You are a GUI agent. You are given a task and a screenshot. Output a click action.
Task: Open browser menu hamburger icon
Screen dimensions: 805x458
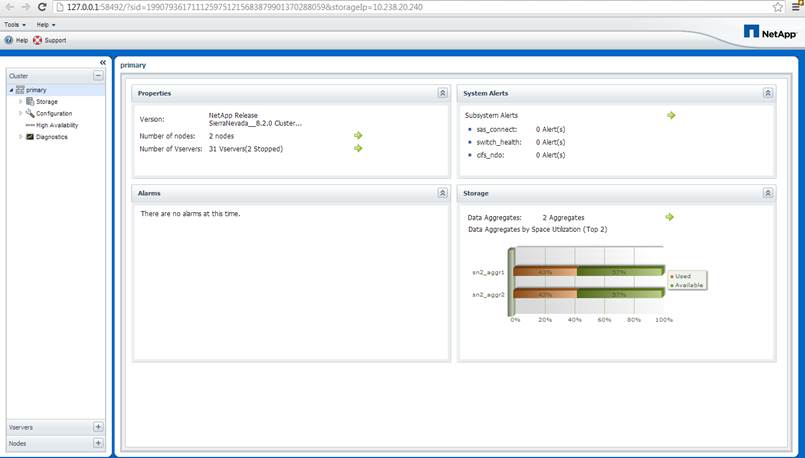796,7
